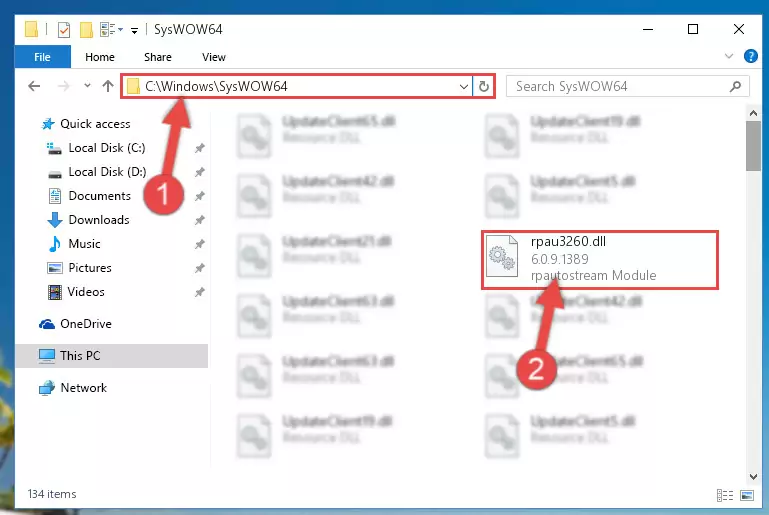
Task: Click the address bar showing C:\Windows\SysWOW64
Action: [x=297, y=86]
